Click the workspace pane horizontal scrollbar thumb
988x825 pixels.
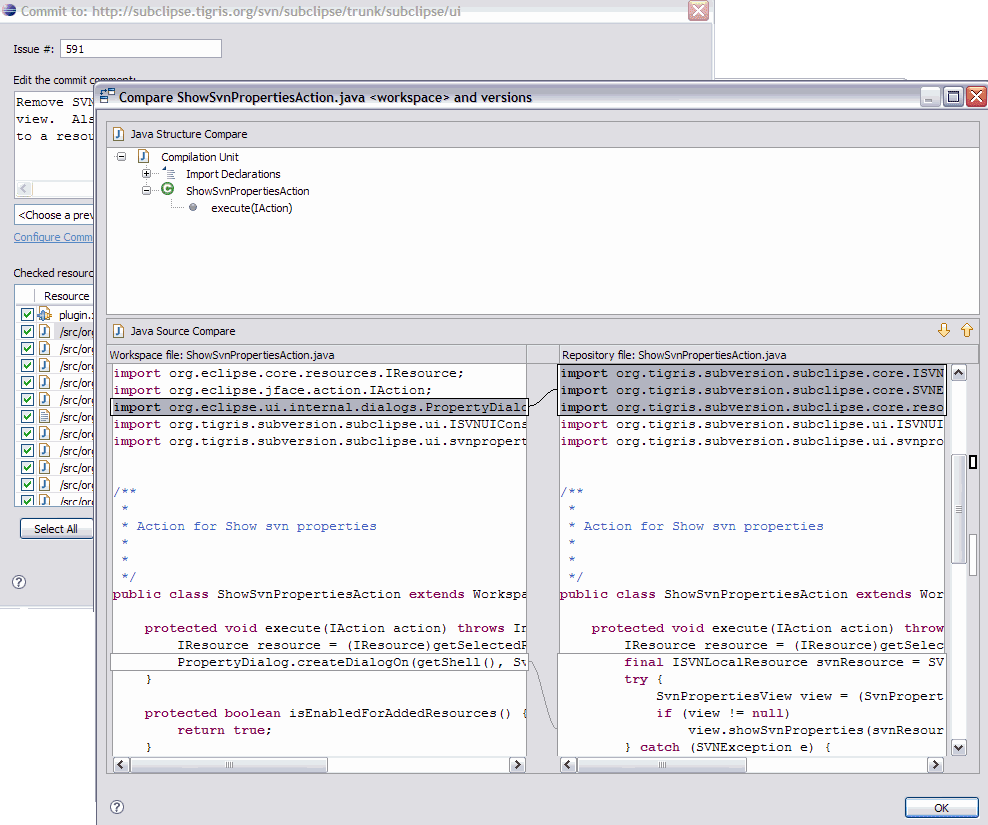click(229, 764)
